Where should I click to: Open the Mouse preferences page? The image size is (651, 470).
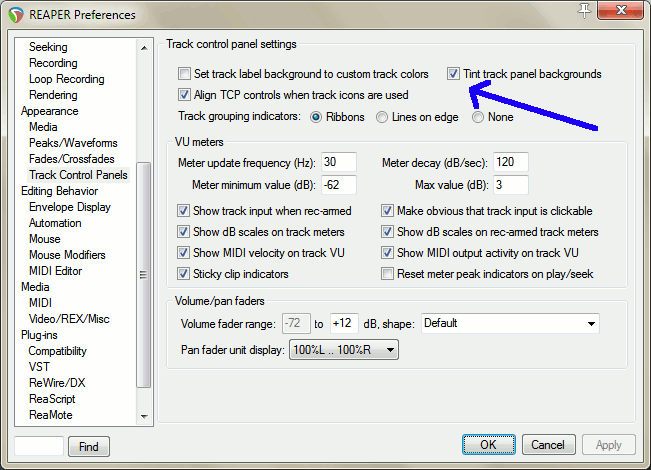[45, 239]
